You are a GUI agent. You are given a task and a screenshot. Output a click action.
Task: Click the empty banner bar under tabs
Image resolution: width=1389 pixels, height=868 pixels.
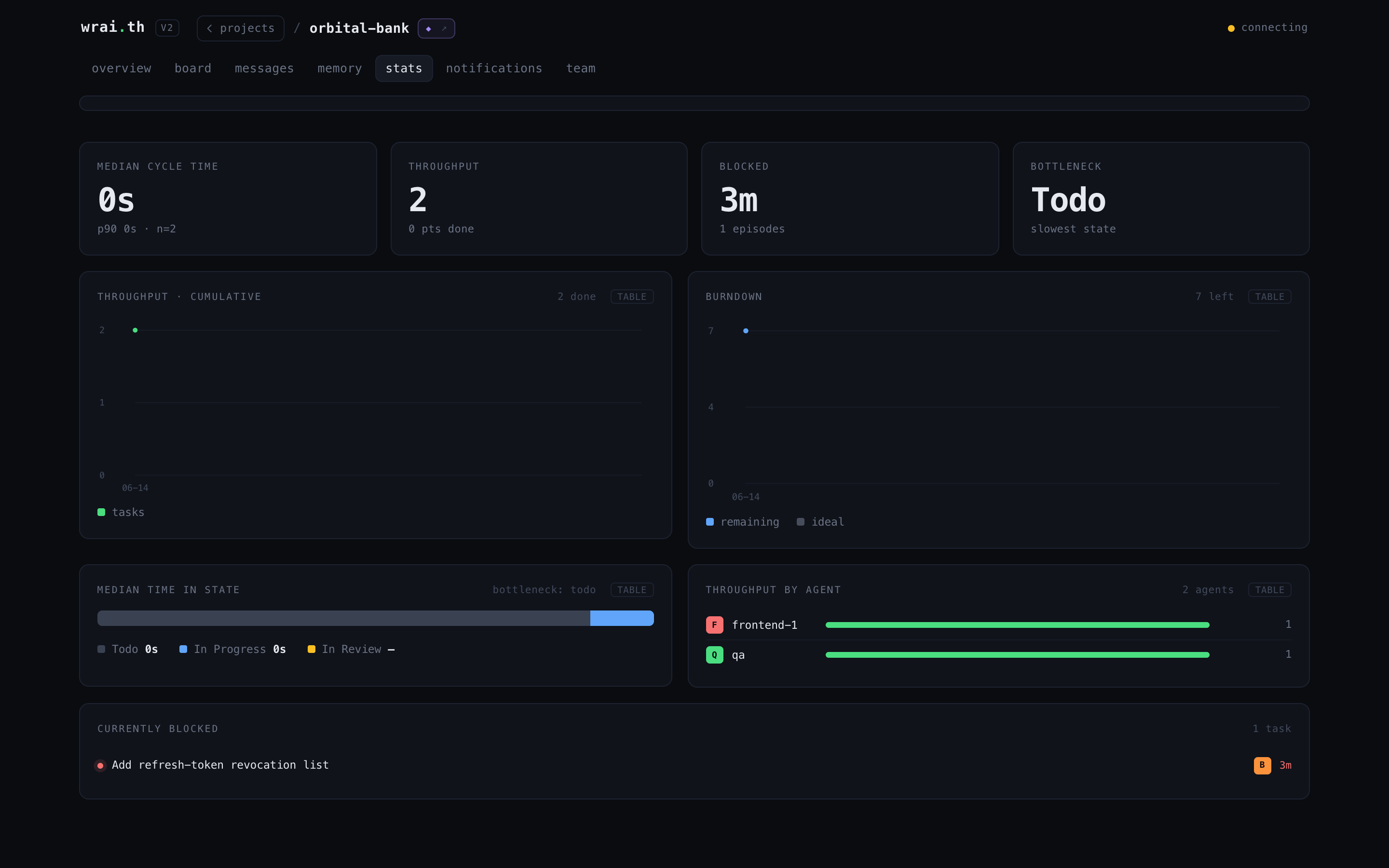pos(694,103)
